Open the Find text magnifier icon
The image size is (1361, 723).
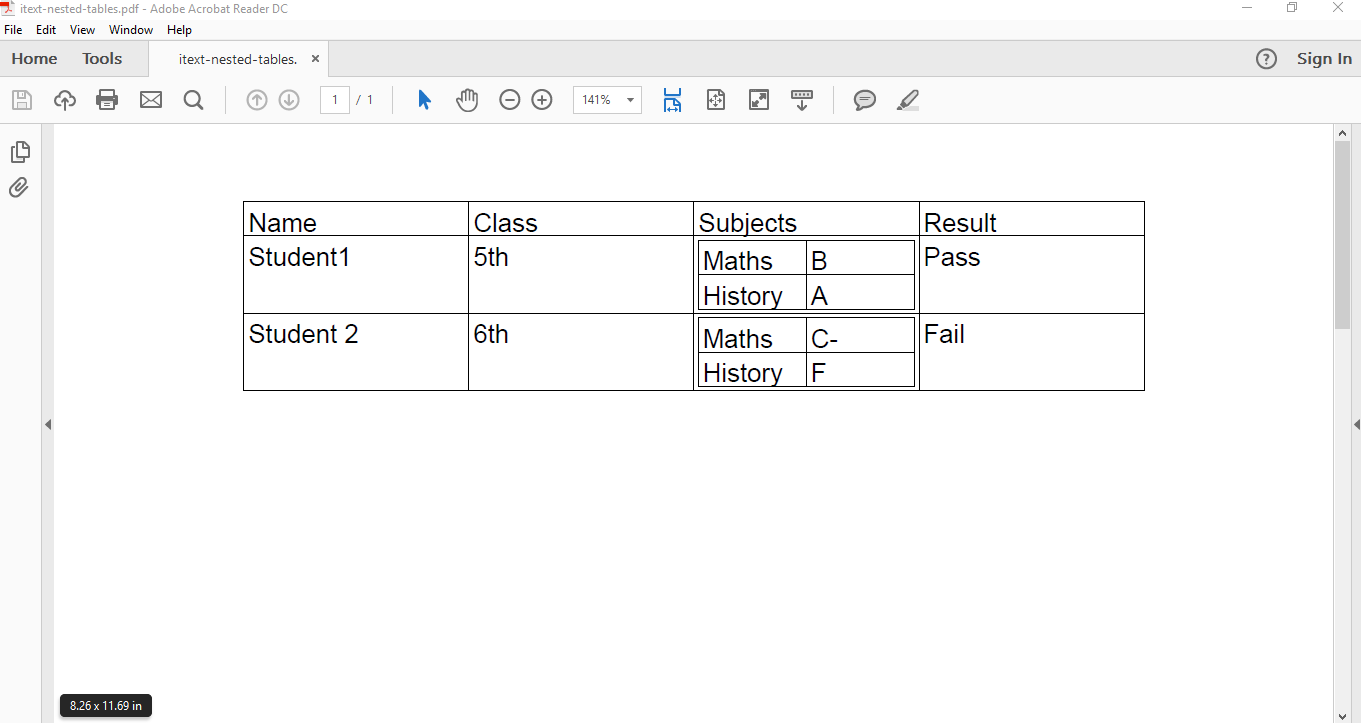(194, 100)
